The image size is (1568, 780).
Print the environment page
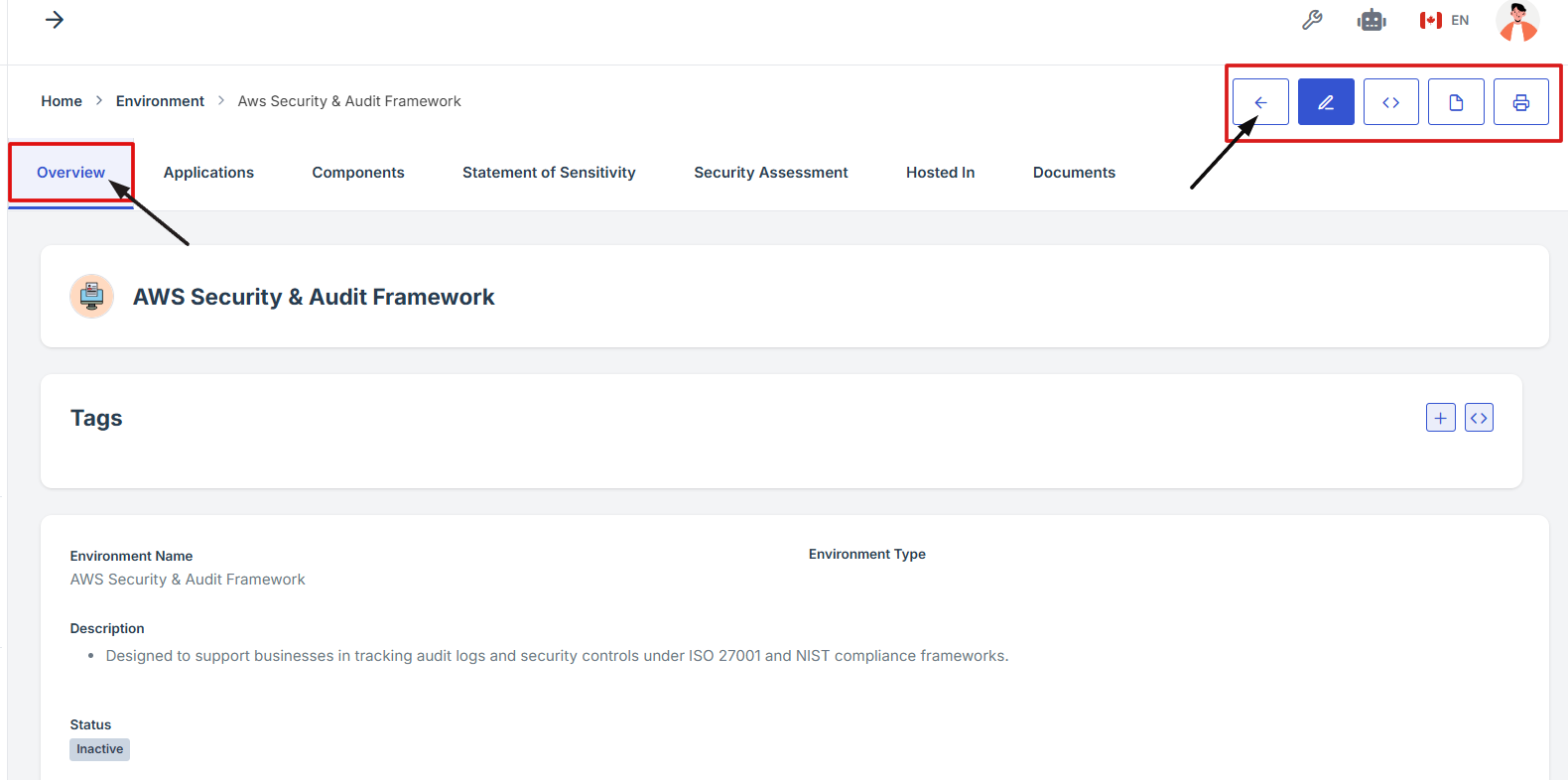pos(1520,102)
